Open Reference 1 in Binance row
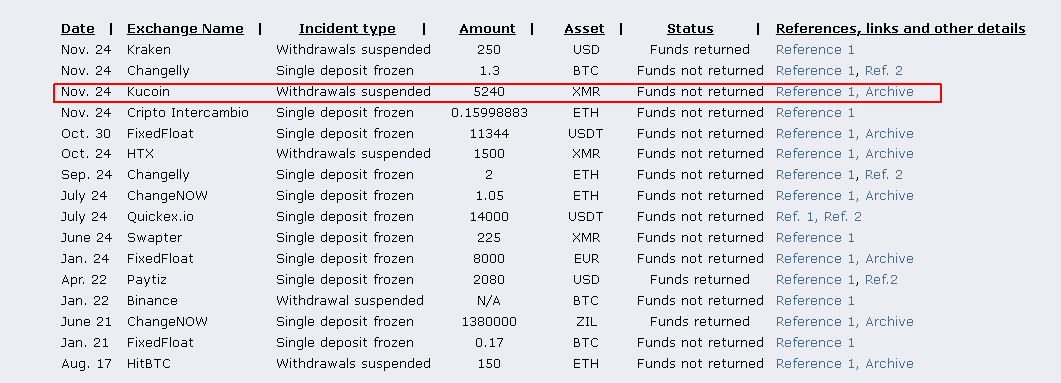 coord(815,300)
